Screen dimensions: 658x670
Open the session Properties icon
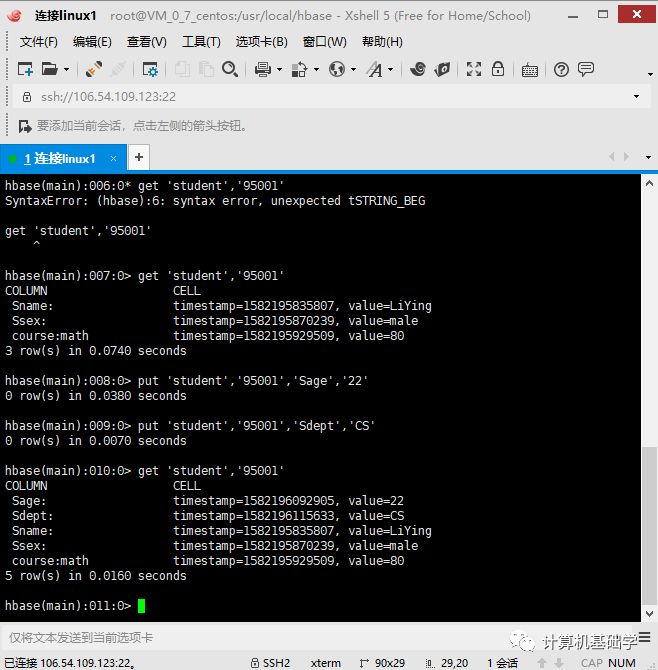(x=150, y=69)
